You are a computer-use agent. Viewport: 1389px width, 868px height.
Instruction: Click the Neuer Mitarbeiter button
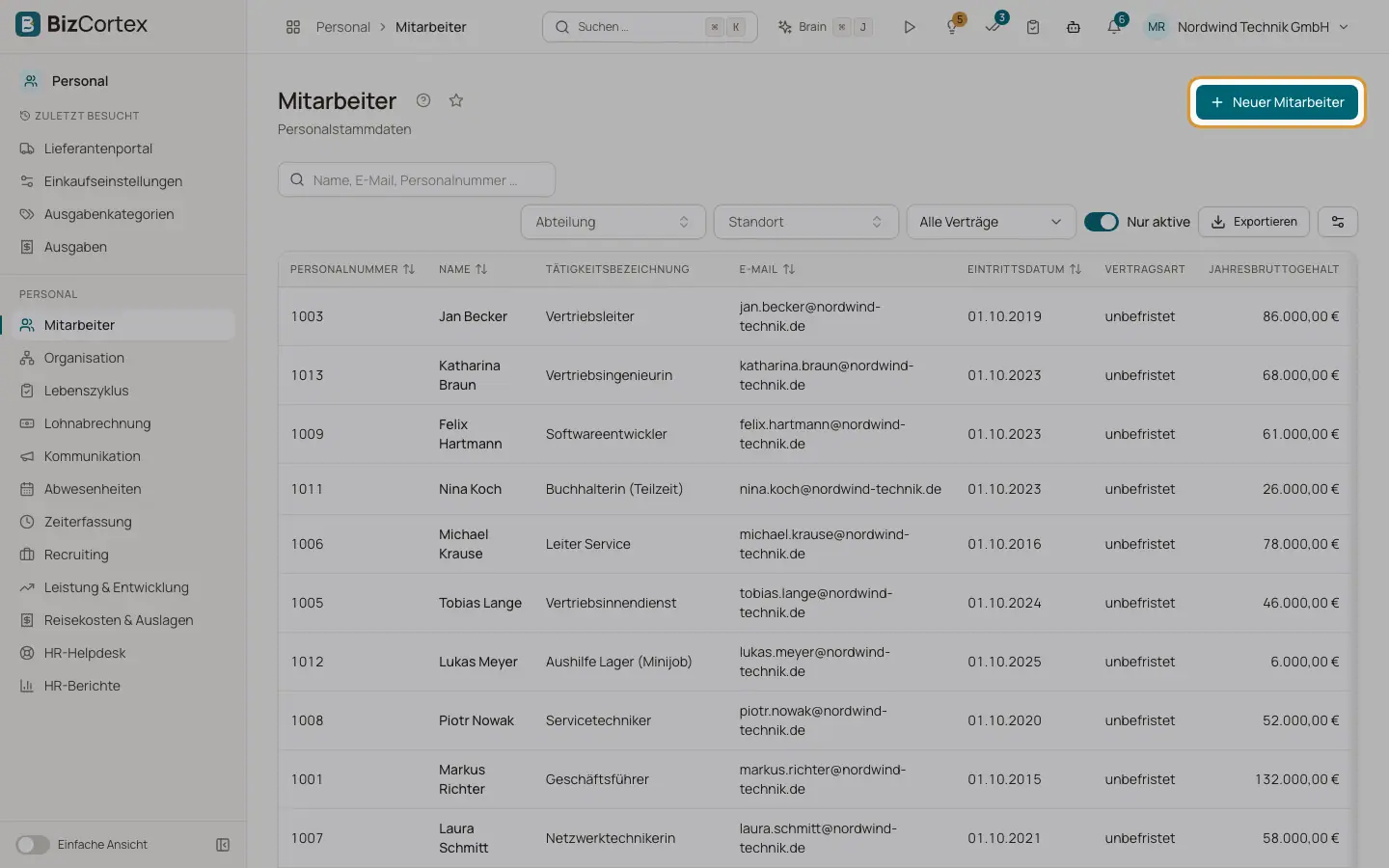(x=1277, y=102)
